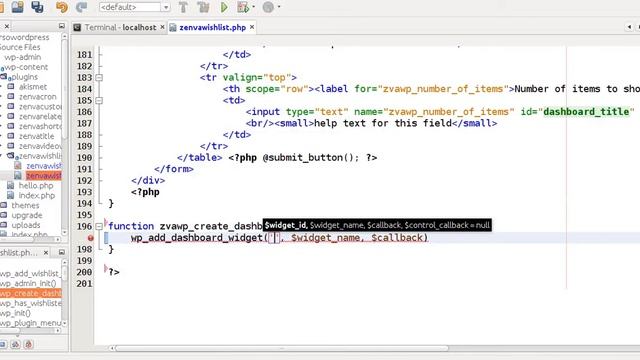Minimize the Navigator panel window icon
The height and width of the screenshot is (360, 640).
pyautogui.click(x=62, y=252)
